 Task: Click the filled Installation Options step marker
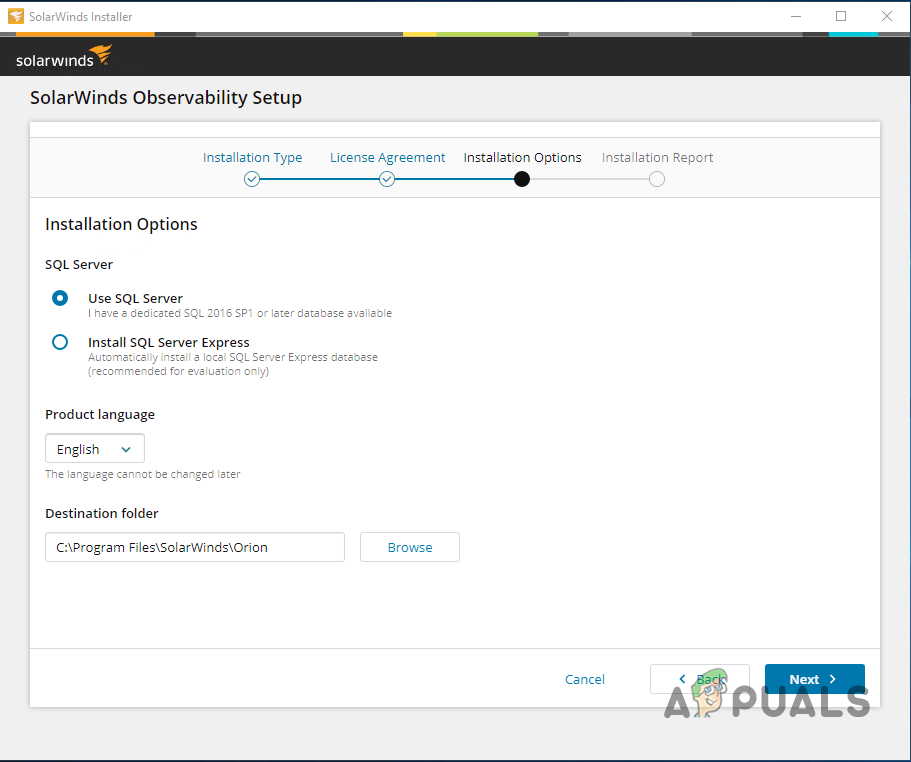522,179
